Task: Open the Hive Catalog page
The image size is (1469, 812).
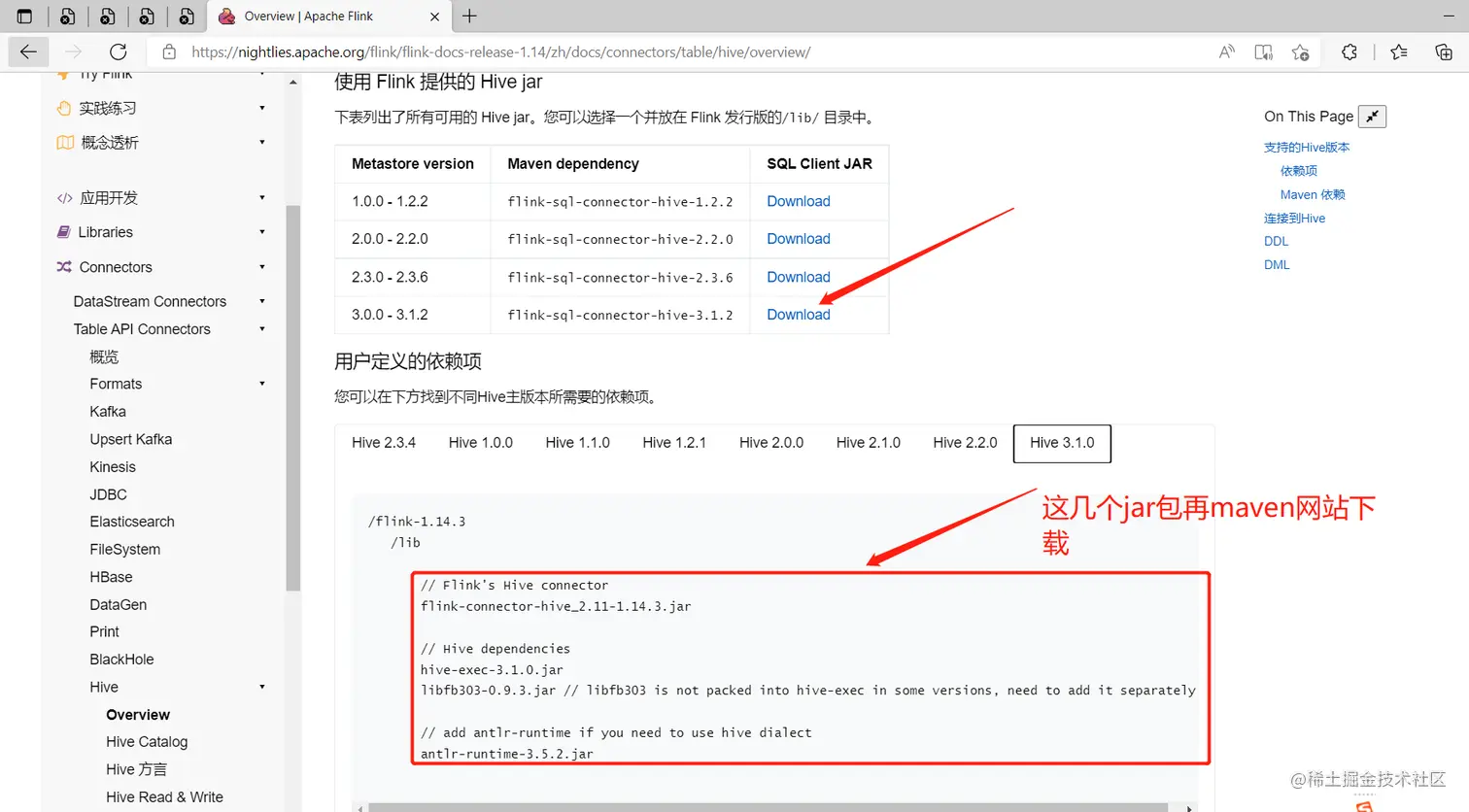Action: (147, 742)
